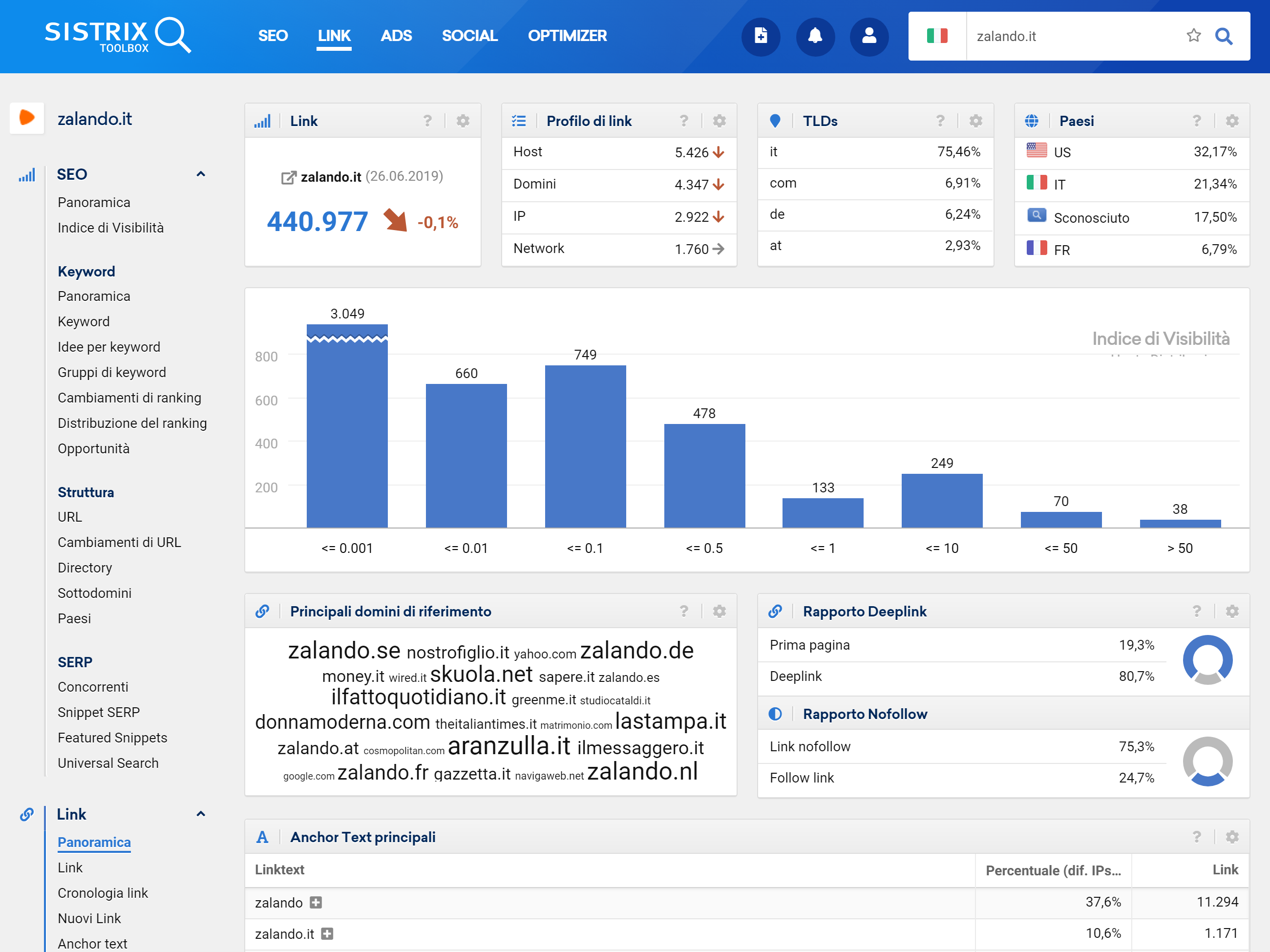This screenshot has width=1270, height=952.
Task: Click the 749 bar for <= 0.1
Action: pos(585,446)
